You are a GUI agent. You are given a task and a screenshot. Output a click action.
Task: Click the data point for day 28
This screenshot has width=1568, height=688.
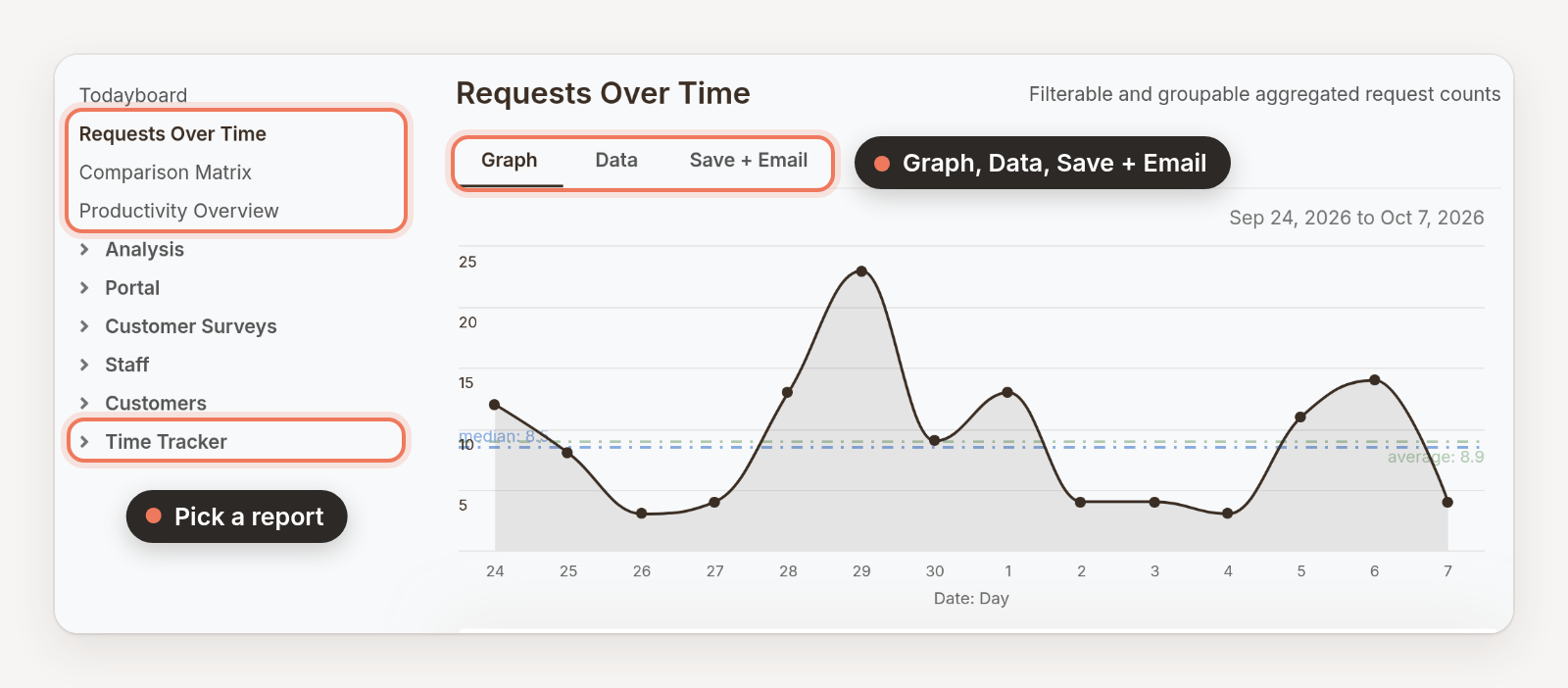[x=788, y=392]
